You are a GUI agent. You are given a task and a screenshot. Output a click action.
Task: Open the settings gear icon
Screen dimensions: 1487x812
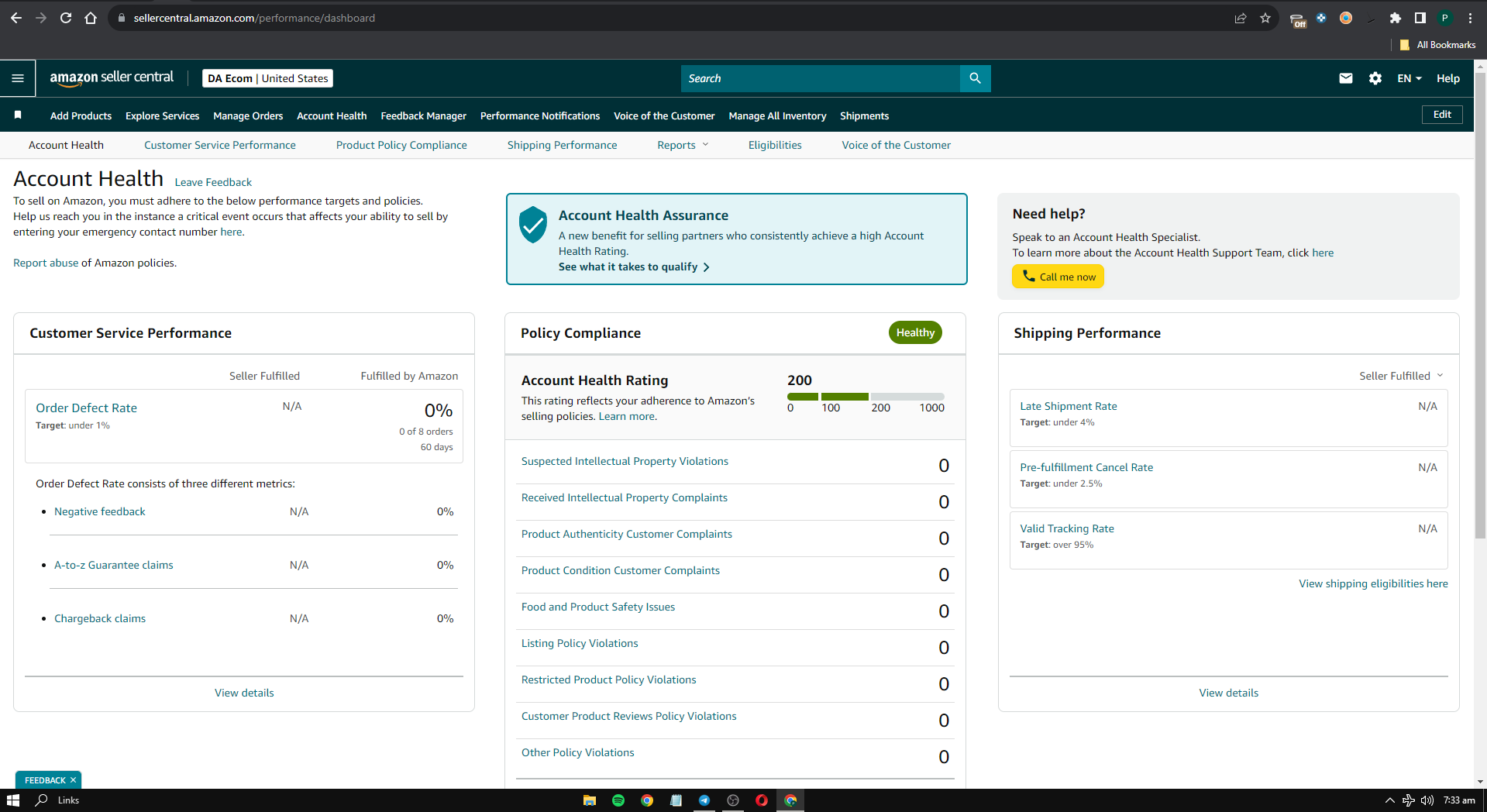tap(1375, 78)
